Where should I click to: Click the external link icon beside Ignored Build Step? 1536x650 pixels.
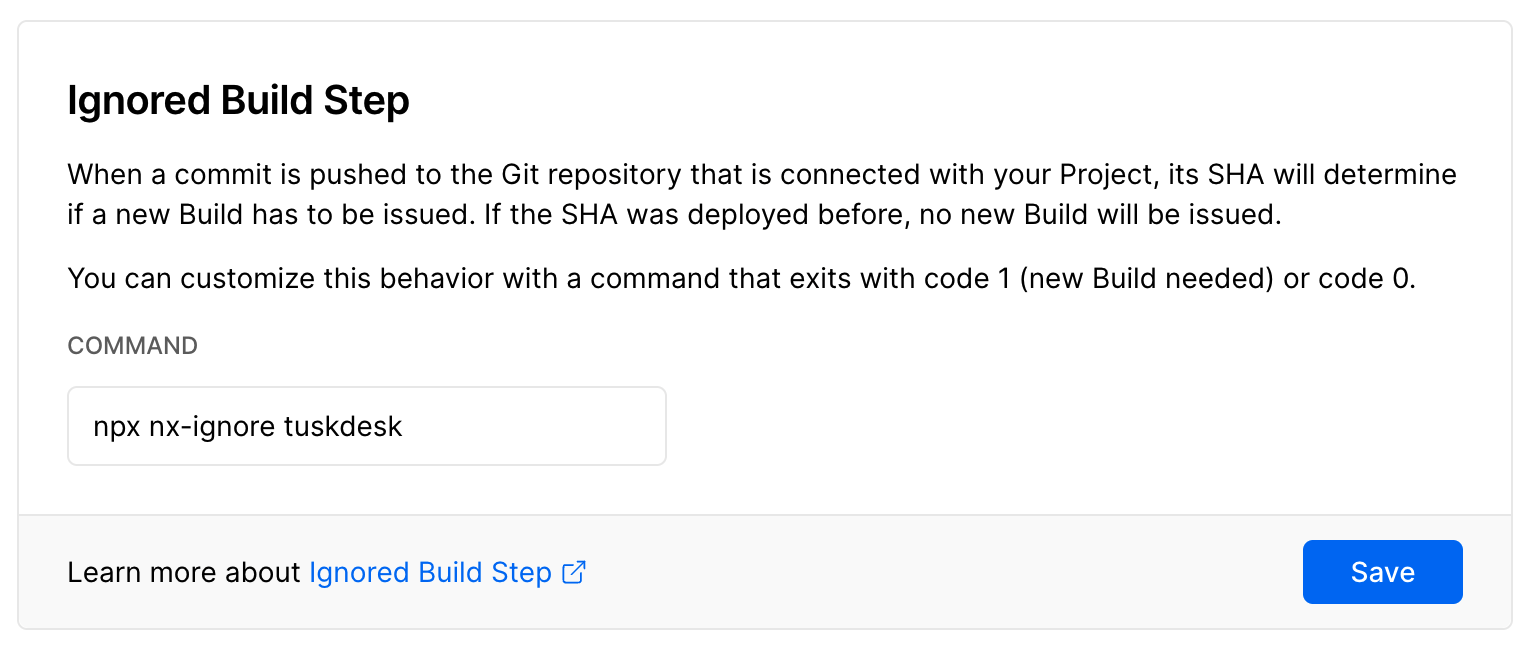[x=573, y=572]
